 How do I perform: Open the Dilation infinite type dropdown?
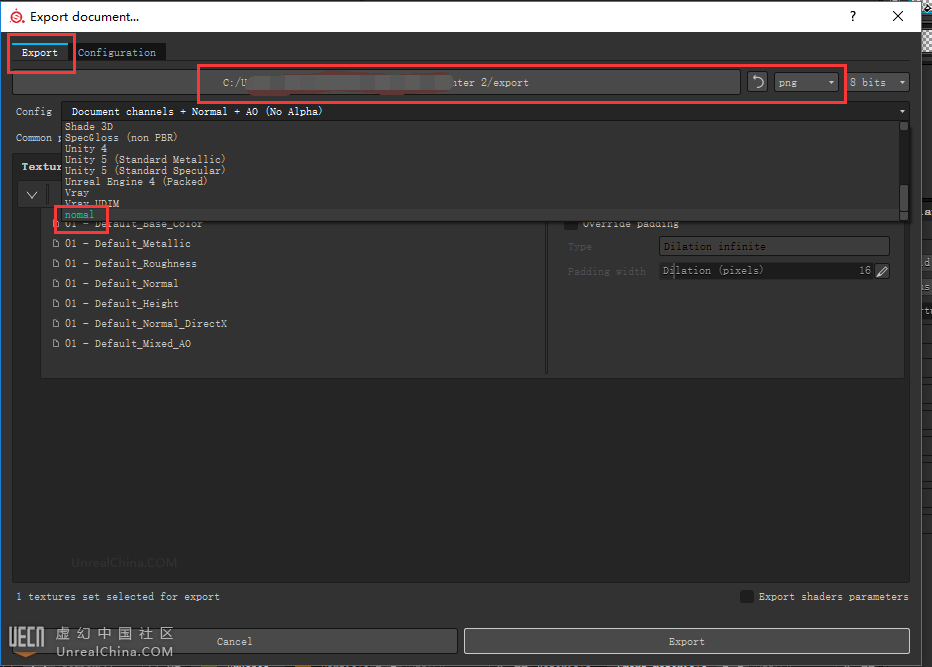(774, 246)
